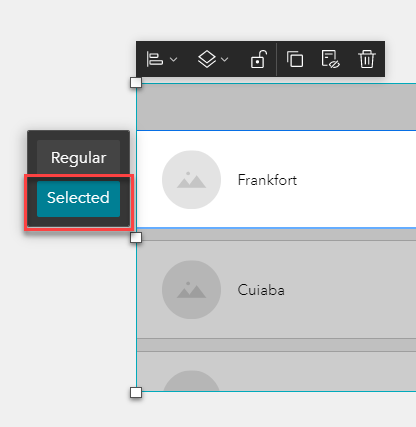Click the top-left resize handle
416x427 pixels.
coord(136,82)
